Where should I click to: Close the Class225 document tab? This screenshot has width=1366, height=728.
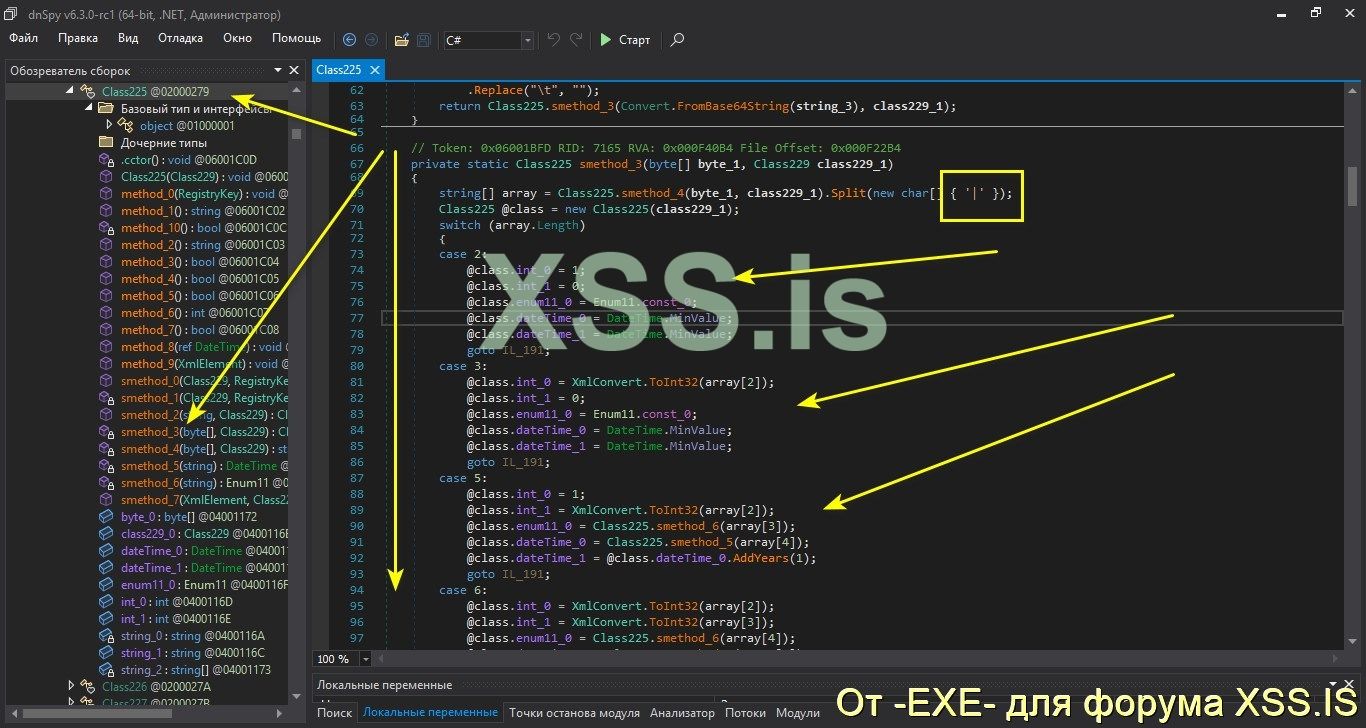[375, 70]
